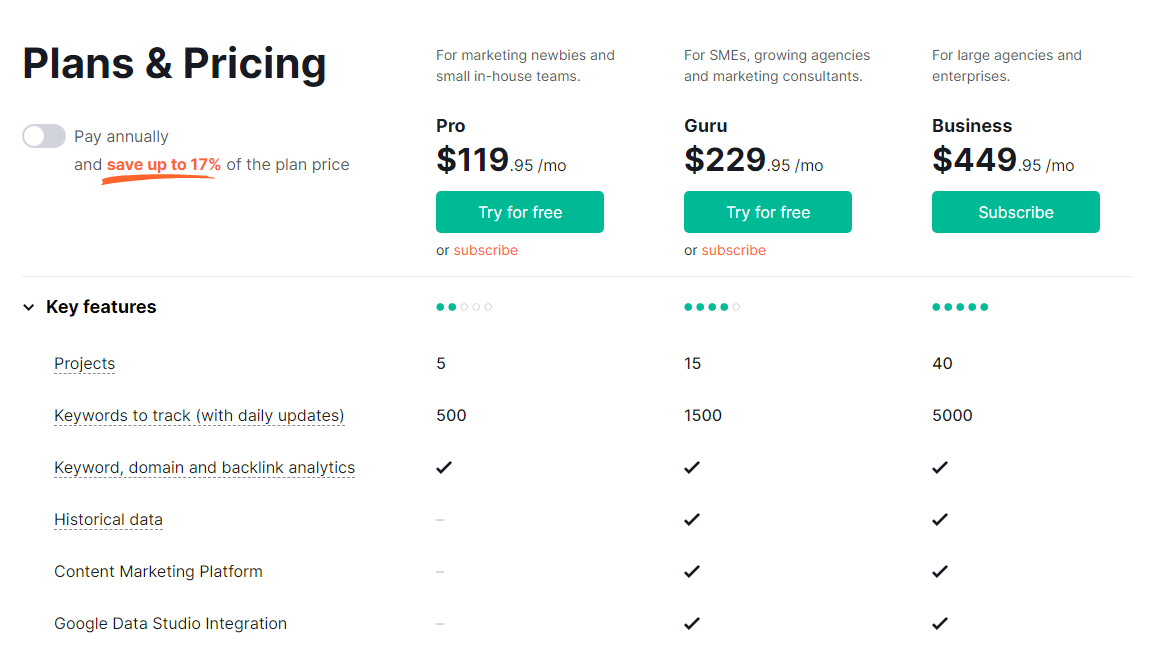
Task: Click the Pro checkmark for backlink analytics
Action: coord(443,467)
